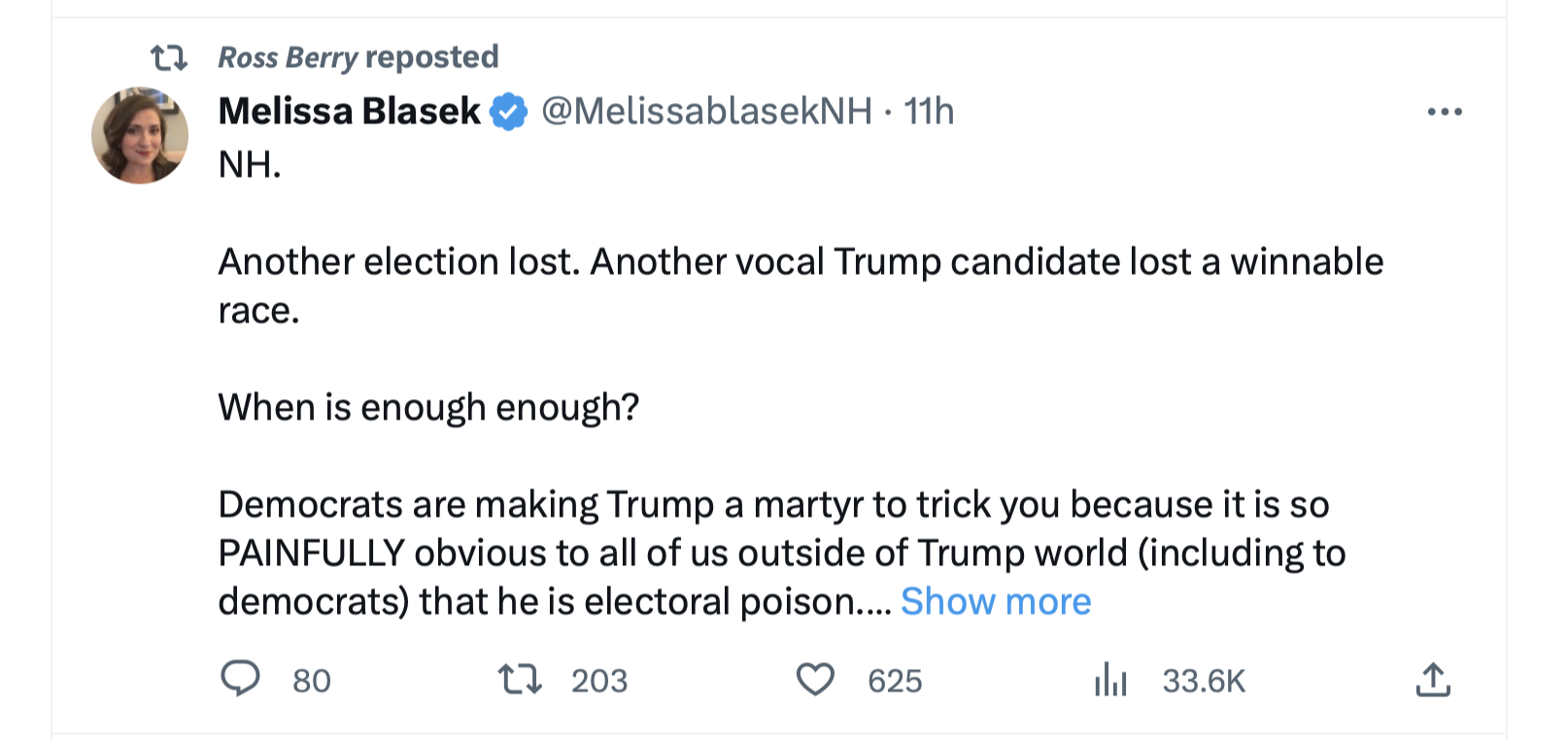Click the 33.6K views count
The image size is (1568, 740).
1204,681
